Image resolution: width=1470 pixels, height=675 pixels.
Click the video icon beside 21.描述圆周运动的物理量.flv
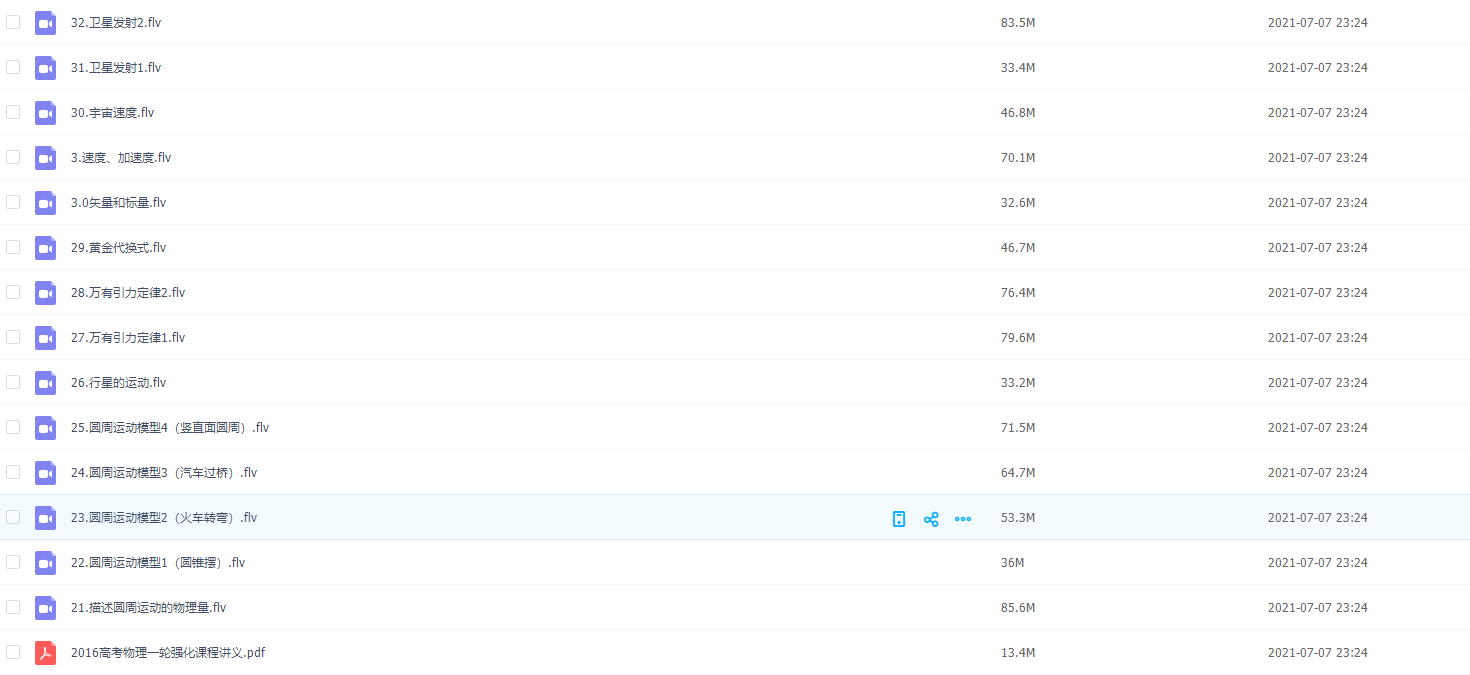click(x=45, y=608)
